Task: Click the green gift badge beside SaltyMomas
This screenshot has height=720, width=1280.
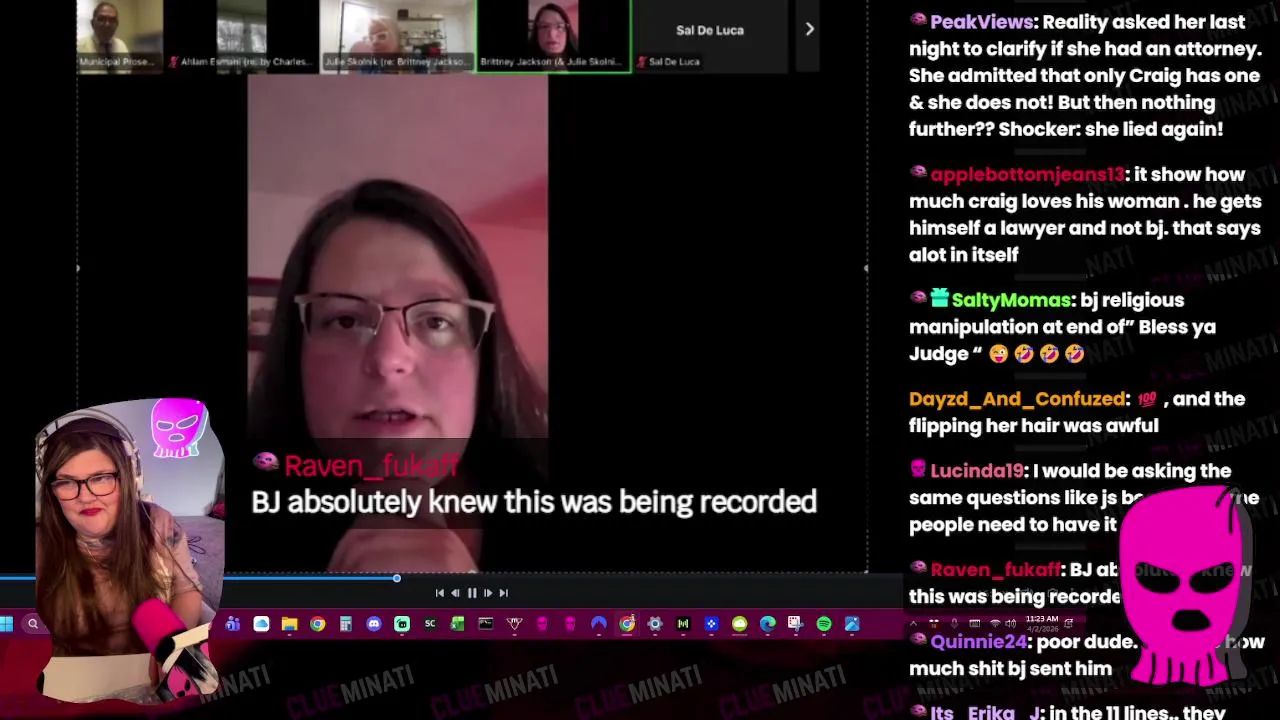Action: point(939,298)
